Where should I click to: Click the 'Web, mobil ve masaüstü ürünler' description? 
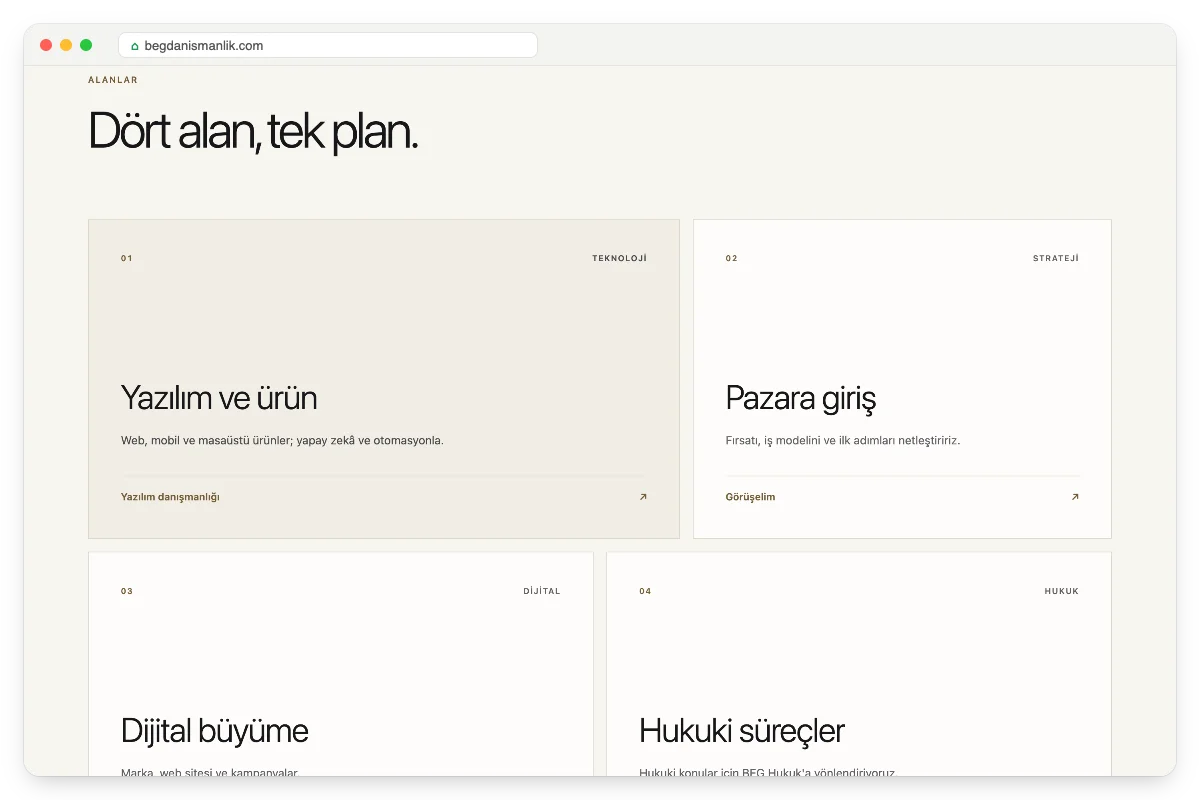[282, 440]
